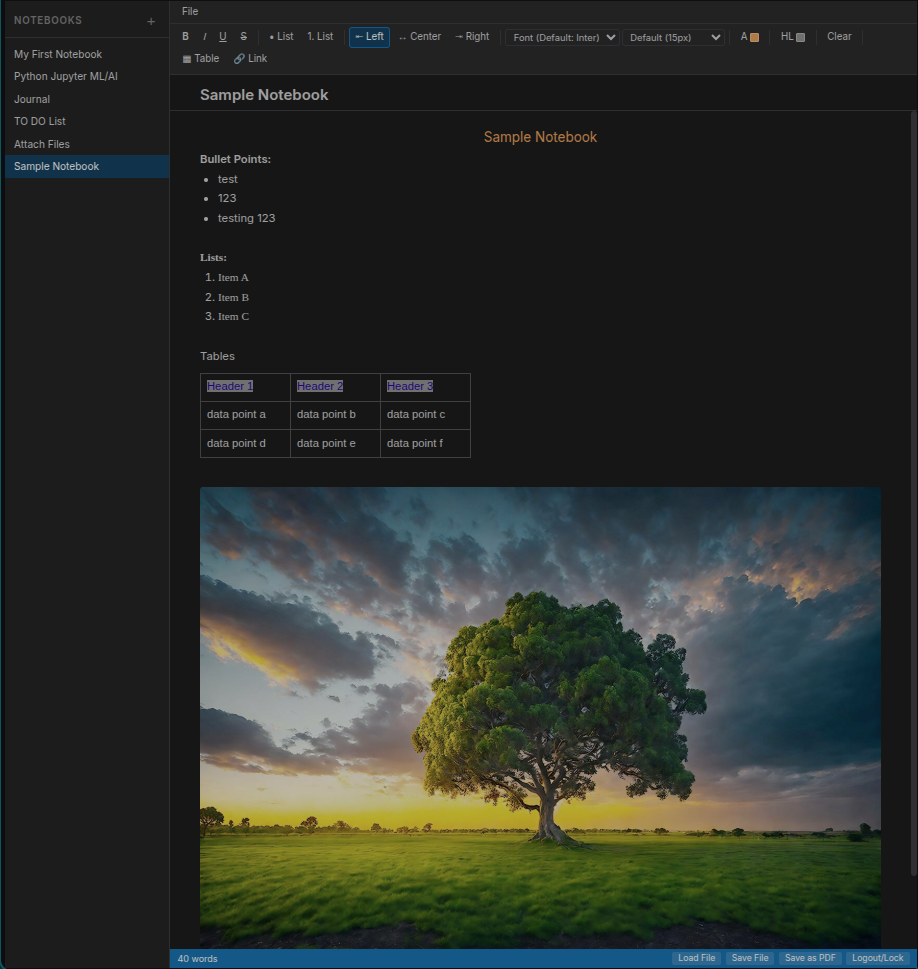Click the Header 3 table cell
Image resolution: width=918 pixels, height=969 pixels.
[x=425, y=387]
